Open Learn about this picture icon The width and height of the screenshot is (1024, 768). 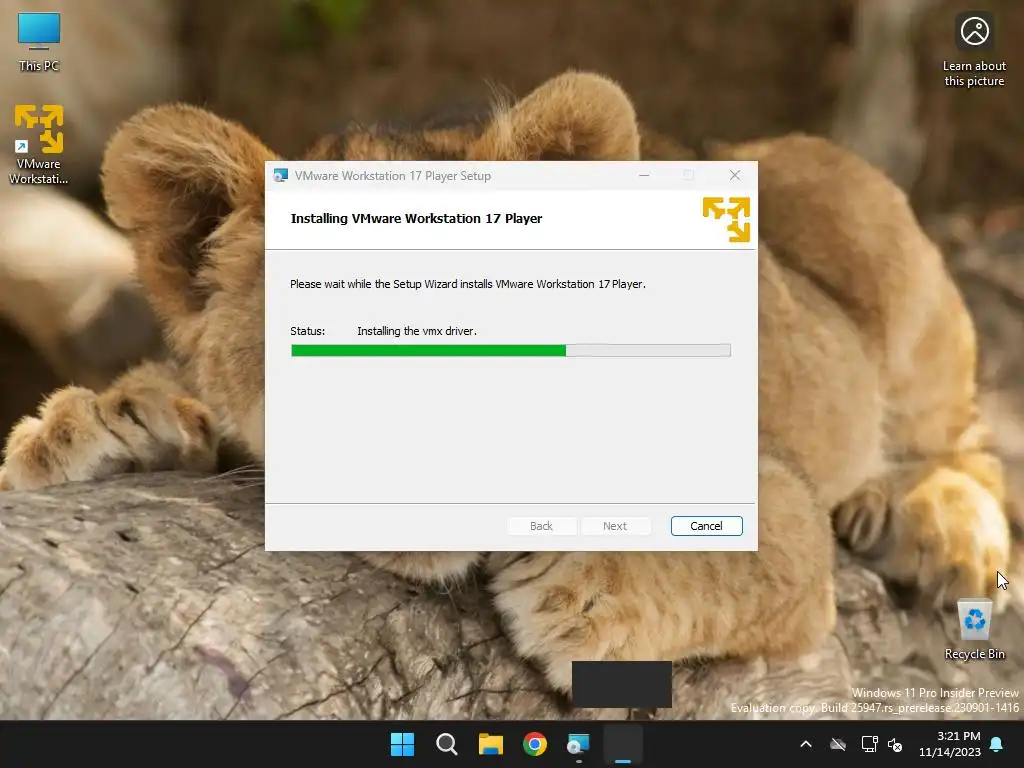coord(974,50)
